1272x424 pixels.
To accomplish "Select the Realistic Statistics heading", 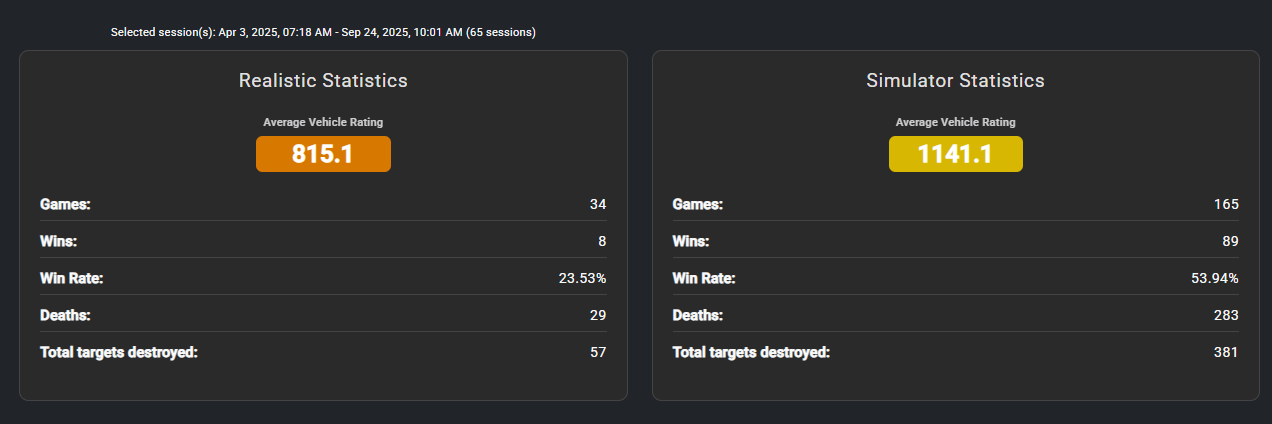I will coord(323,81).
